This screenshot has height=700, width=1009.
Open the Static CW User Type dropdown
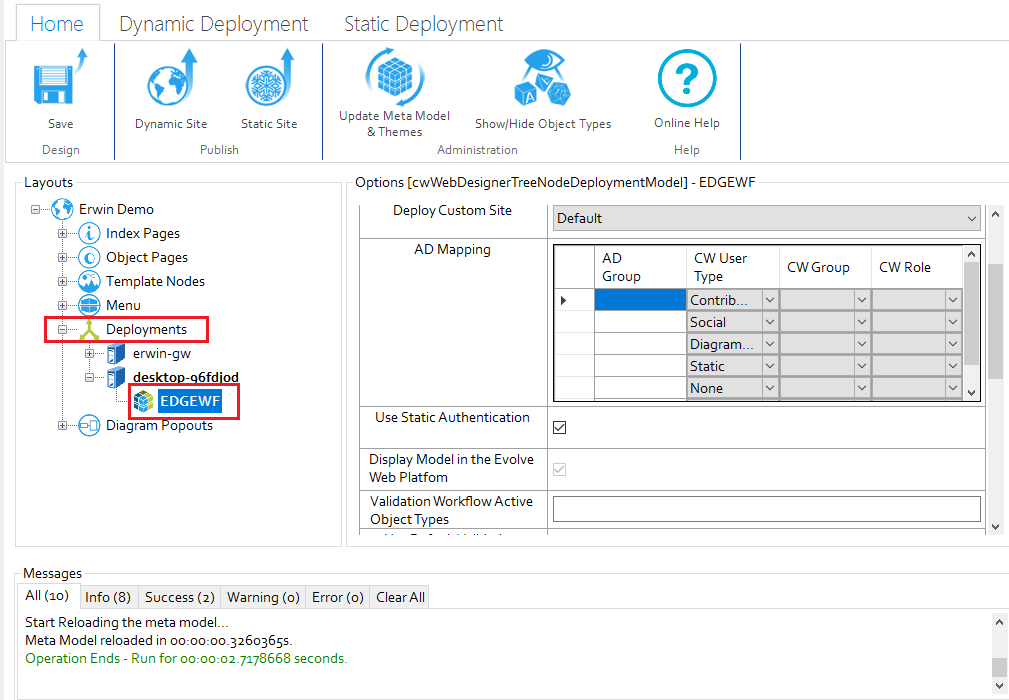click(769, 367)
